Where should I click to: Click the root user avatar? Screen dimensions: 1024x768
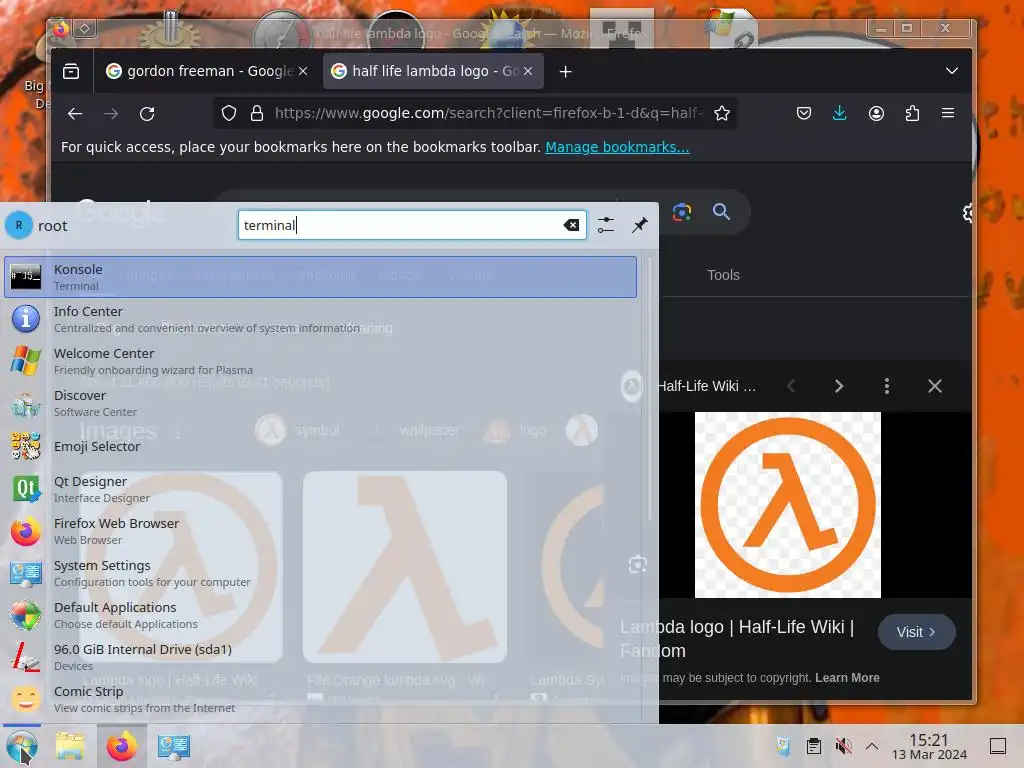[19, 225]
